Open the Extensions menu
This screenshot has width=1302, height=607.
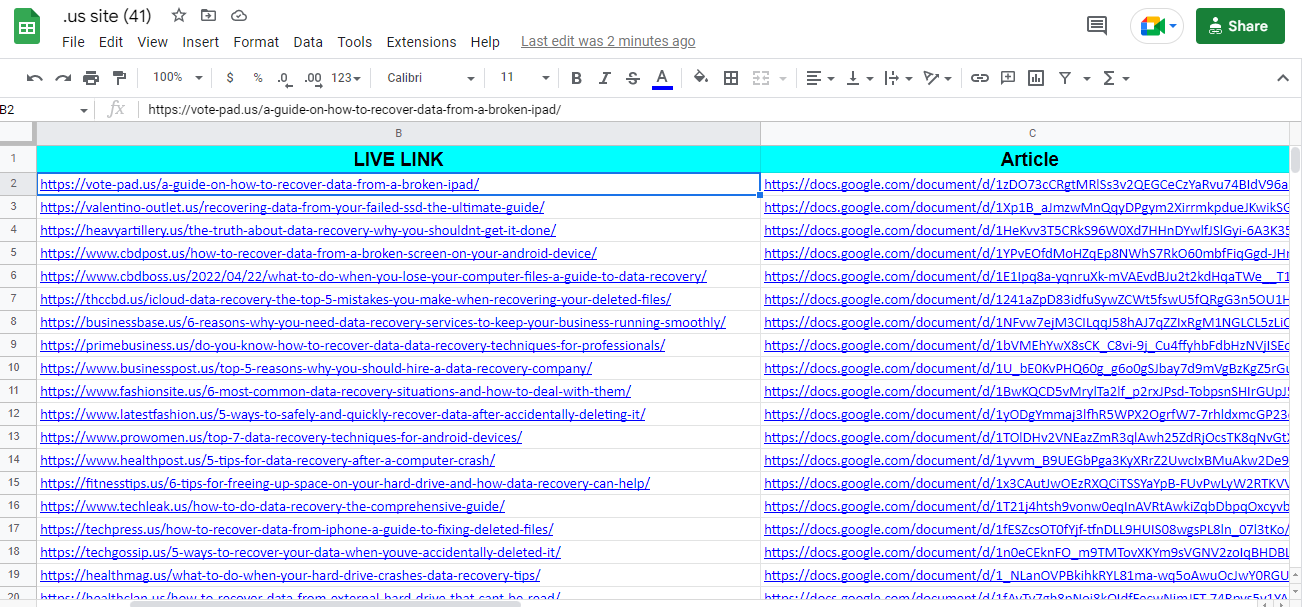[421, 42]
